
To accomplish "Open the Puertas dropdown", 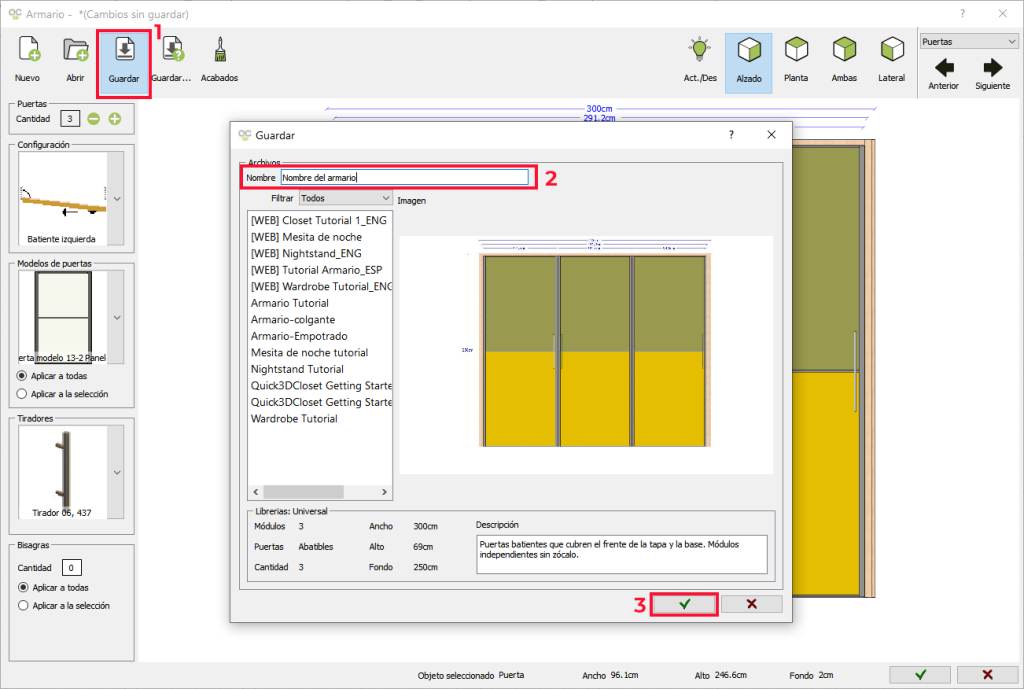I will (969, 41).
